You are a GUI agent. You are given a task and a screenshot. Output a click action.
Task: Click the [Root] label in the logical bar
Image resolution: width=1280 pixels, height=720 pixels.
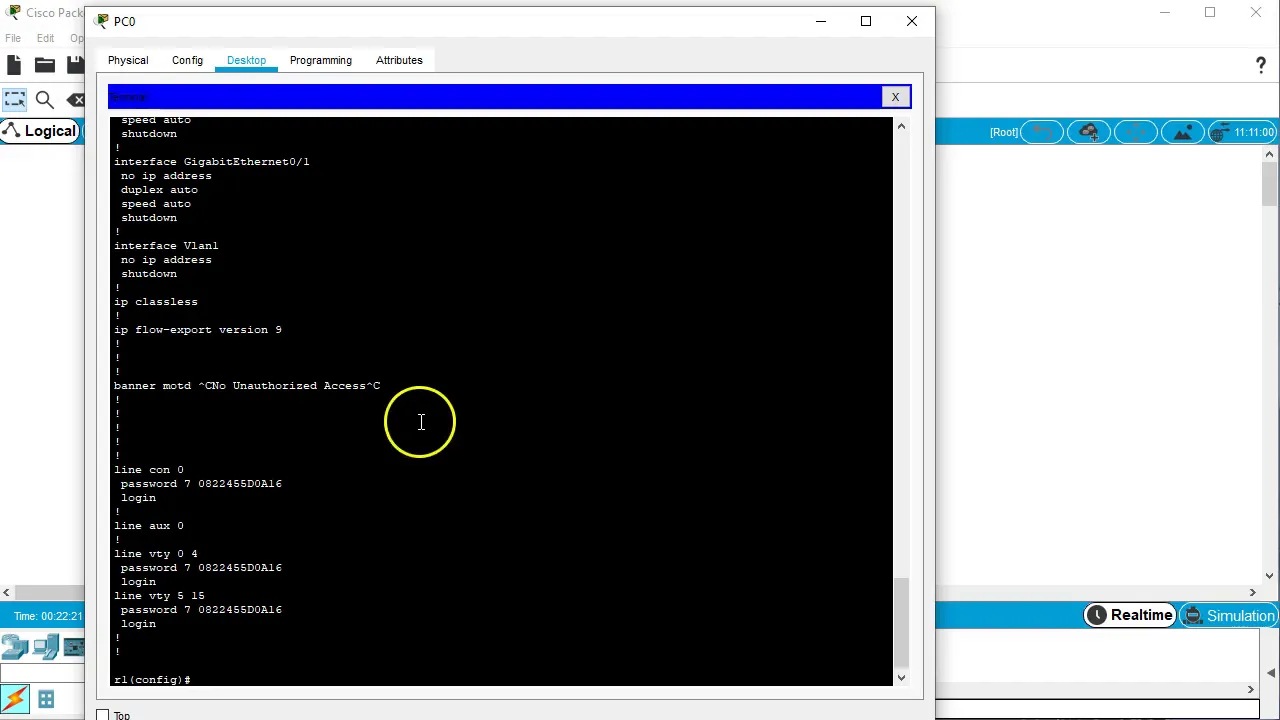[x=1004, y=132]
